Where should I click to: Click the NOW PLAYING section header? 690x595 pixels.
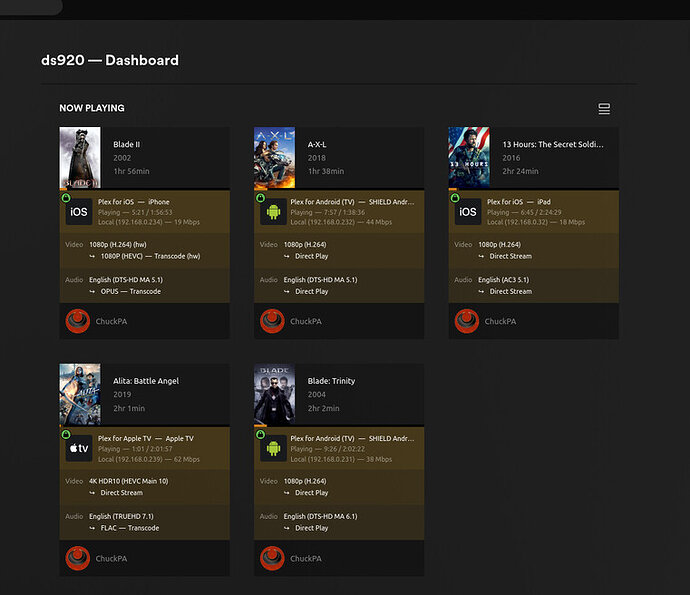[92, 108]
